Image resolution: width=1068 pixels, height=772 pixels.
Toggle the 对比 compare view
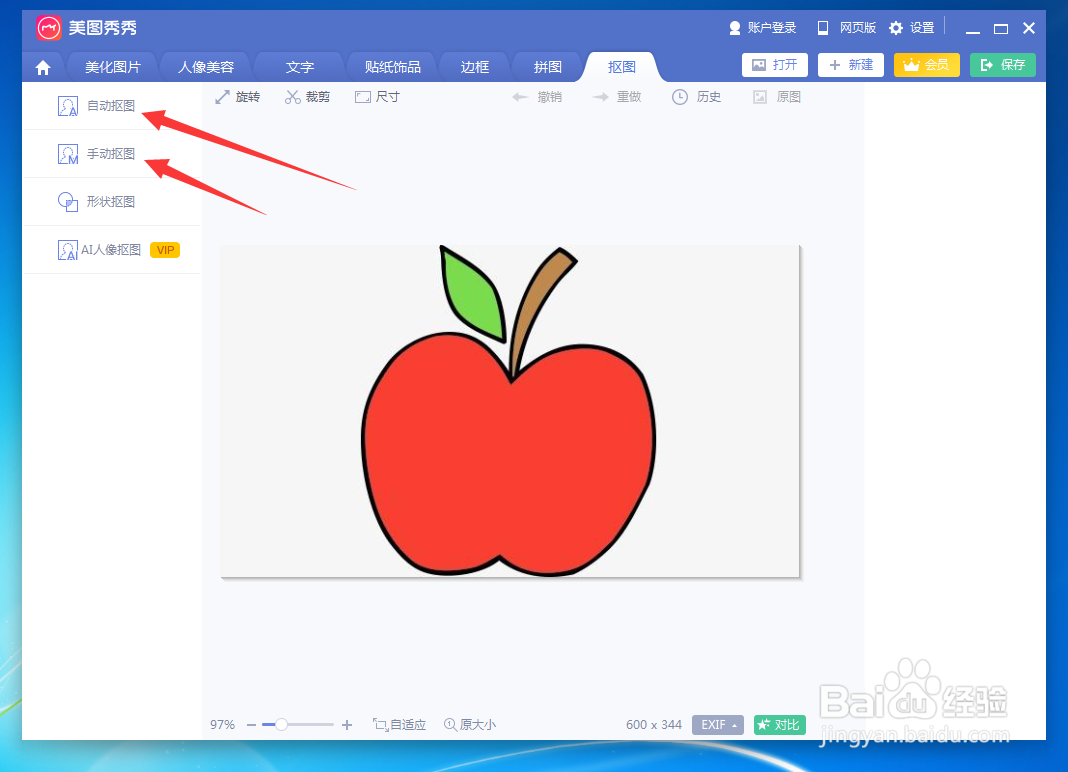pos(779,724)
